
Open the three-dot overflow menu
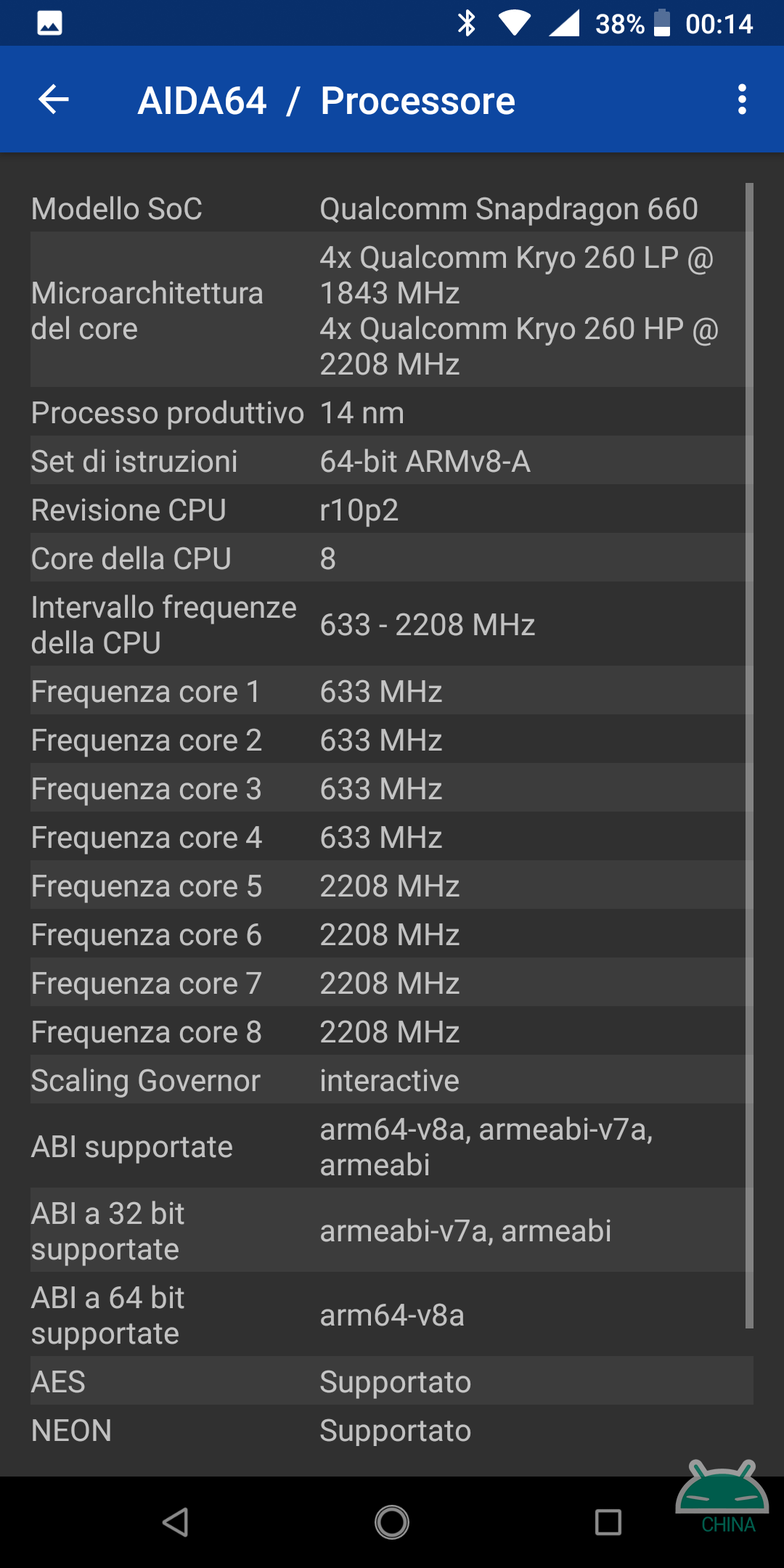tap(741, 99)
